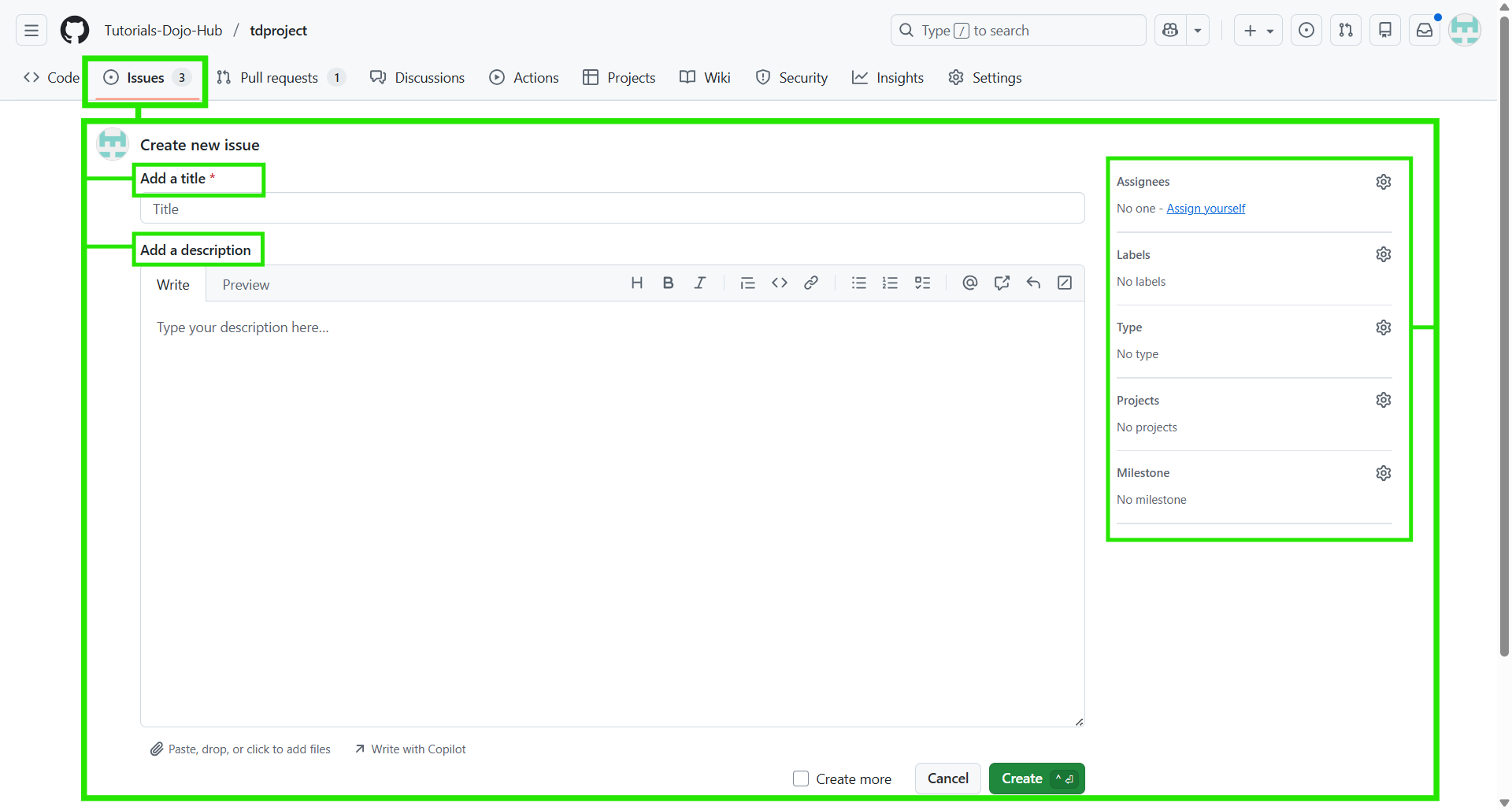Image resolution: width=1512 pixels, height=810 pixels.
Task: Toggle bold formatting in the description toolbar
Action: click(668, 283)
